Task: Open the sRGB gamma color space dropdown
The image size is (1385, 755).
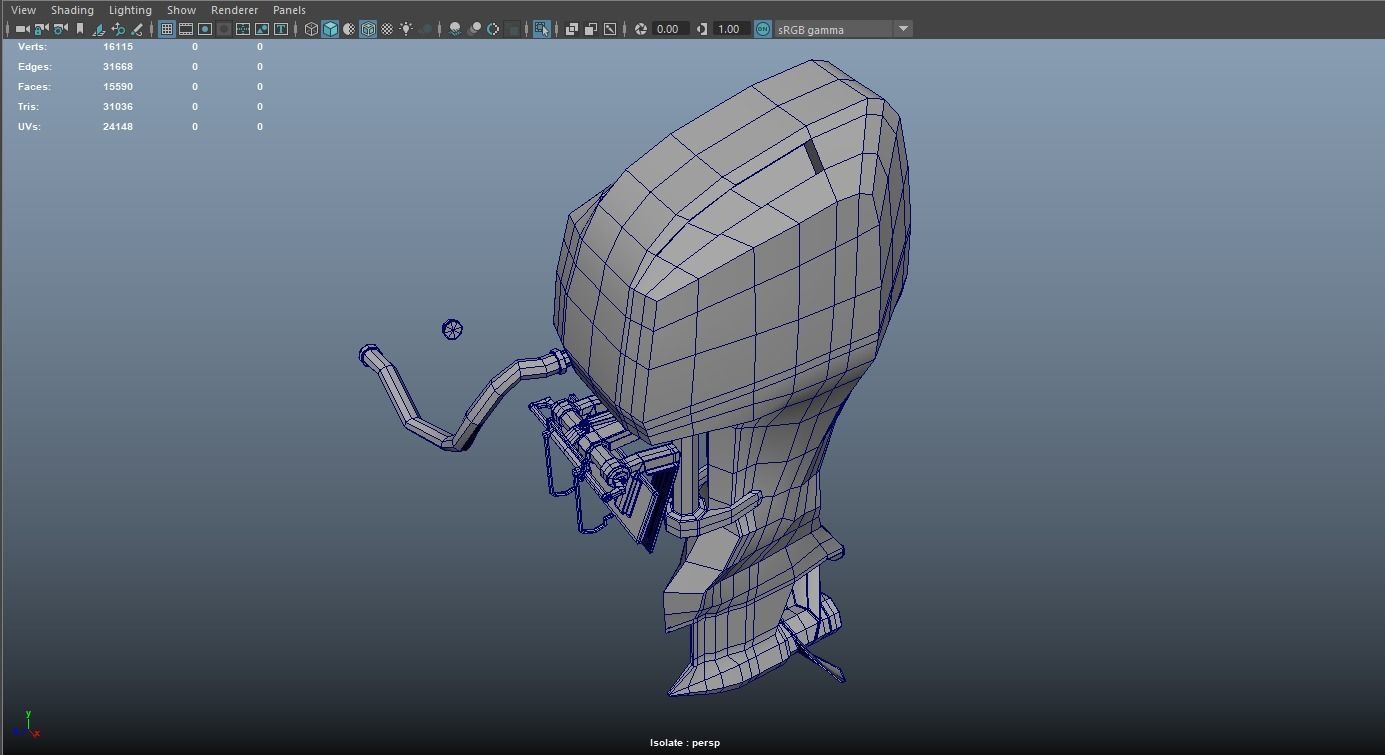Action: click(843, 29)
